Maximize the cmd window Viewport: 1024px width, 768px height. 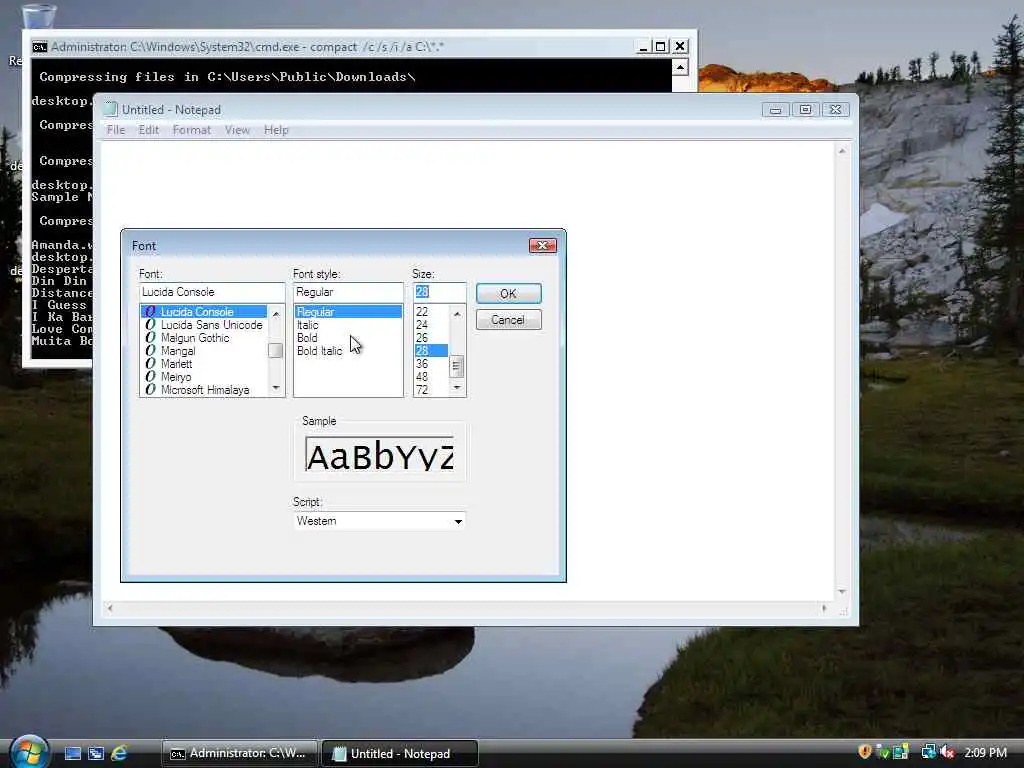click(660, 46)
